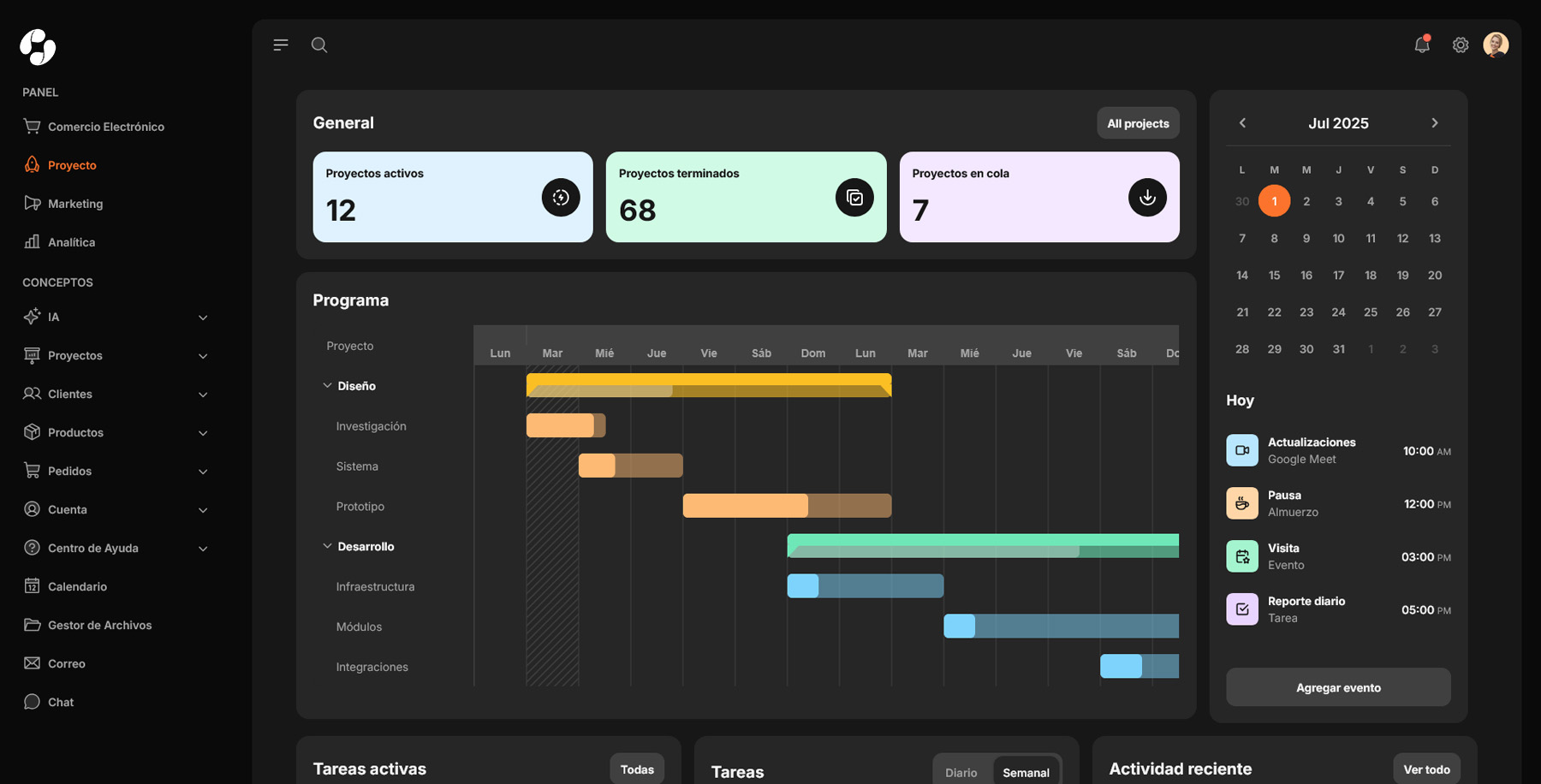The height and width of the screenshot is (784, 1541).
Task: Collapse the Desarrollo group in Programa
Action: (327, 546)
